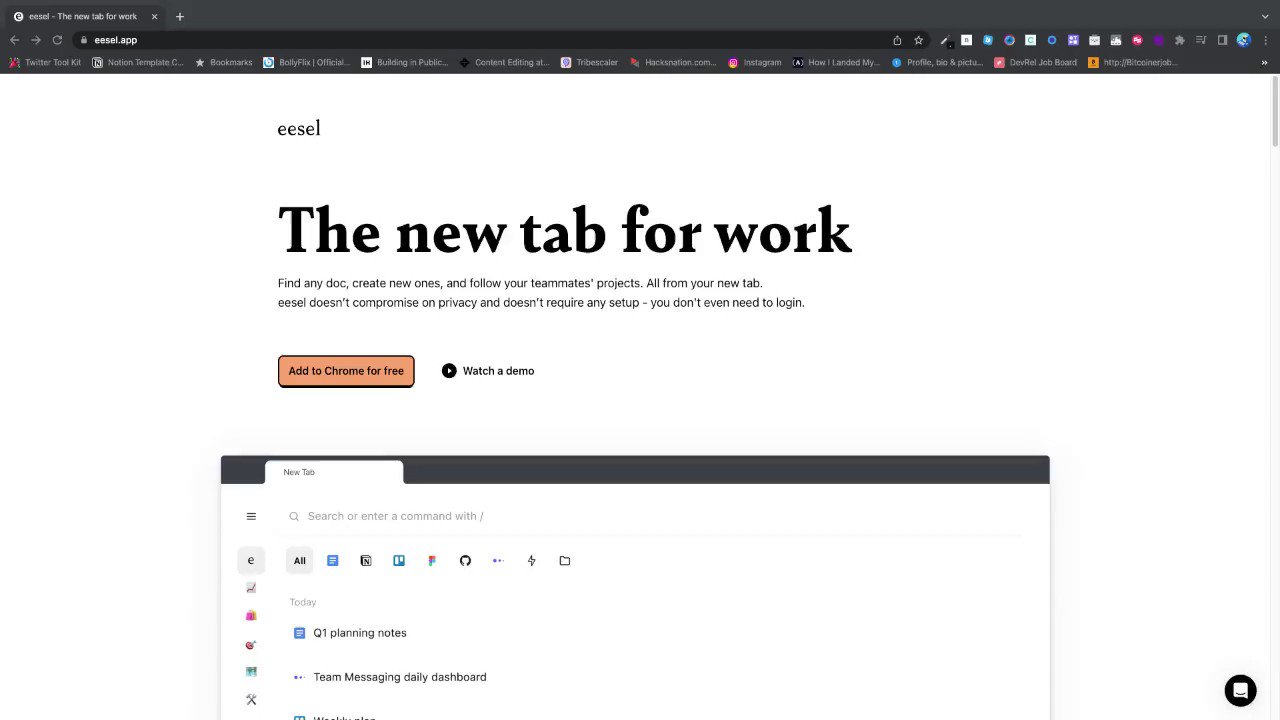
Task: Select the Notion filter icon
Action: pos(365,560)
